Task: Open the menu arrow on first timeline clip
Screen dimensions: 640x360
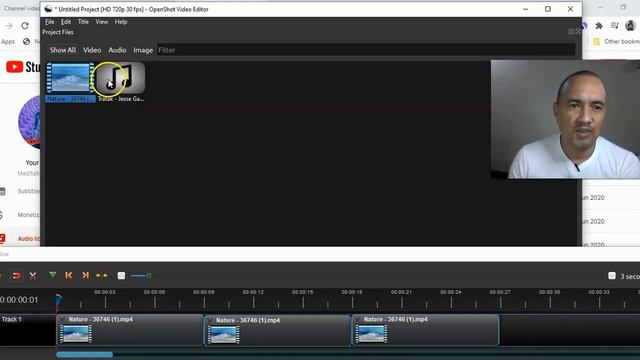Action: (x=62, y=319)
